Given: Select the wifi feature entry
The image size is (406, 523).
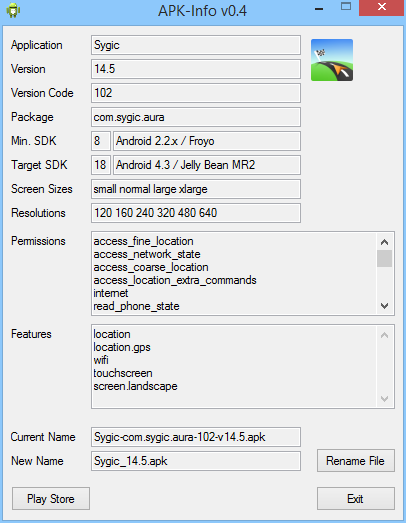Looking at the screenshot, I should click(101, 360).
